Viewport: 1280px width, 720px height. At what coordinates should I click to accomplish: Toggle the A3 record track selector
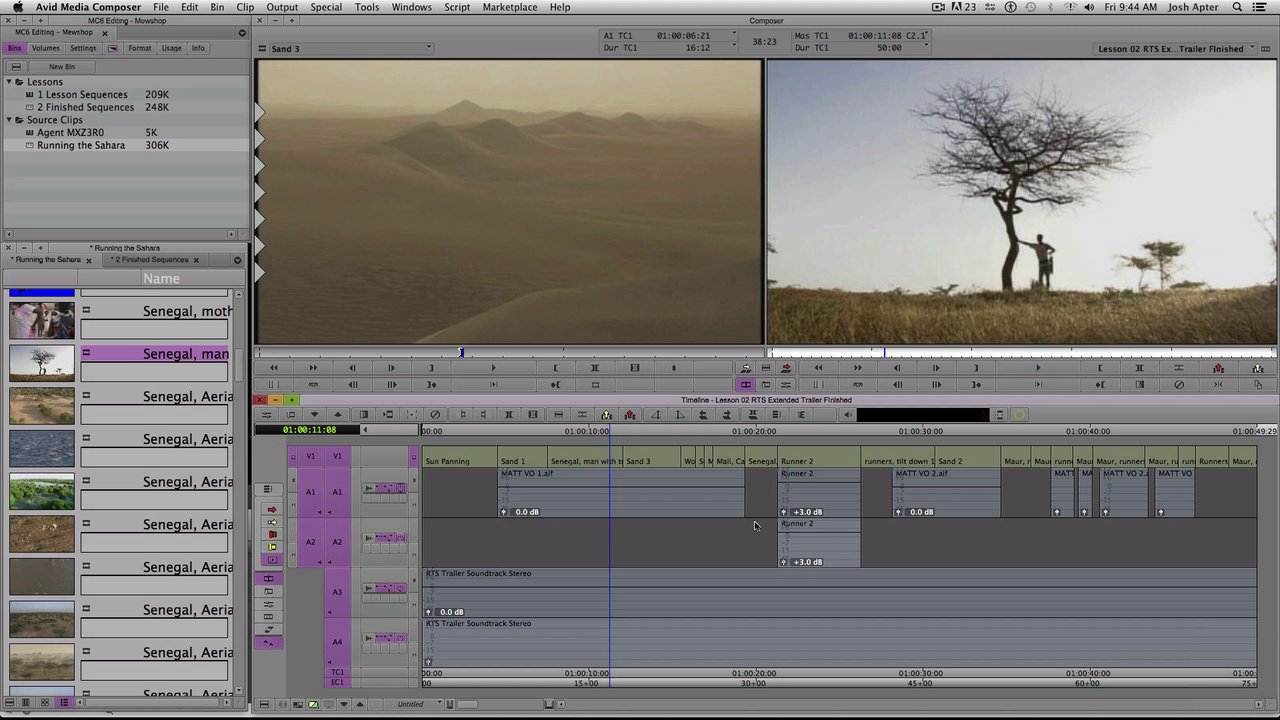337,592
